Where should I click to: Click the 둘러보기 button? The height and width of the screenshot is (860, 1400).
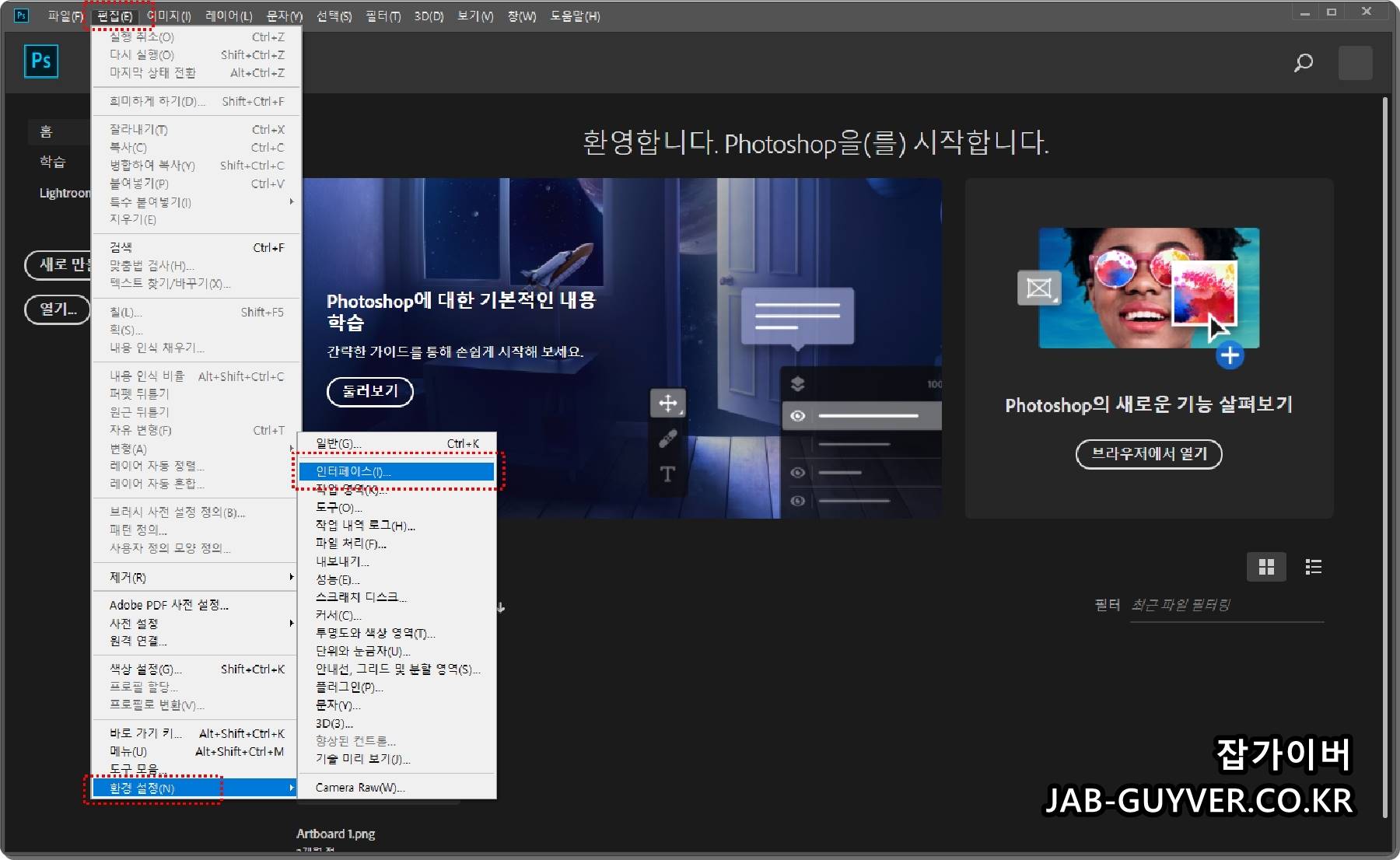pyautogui.click(x=370, y=391)
